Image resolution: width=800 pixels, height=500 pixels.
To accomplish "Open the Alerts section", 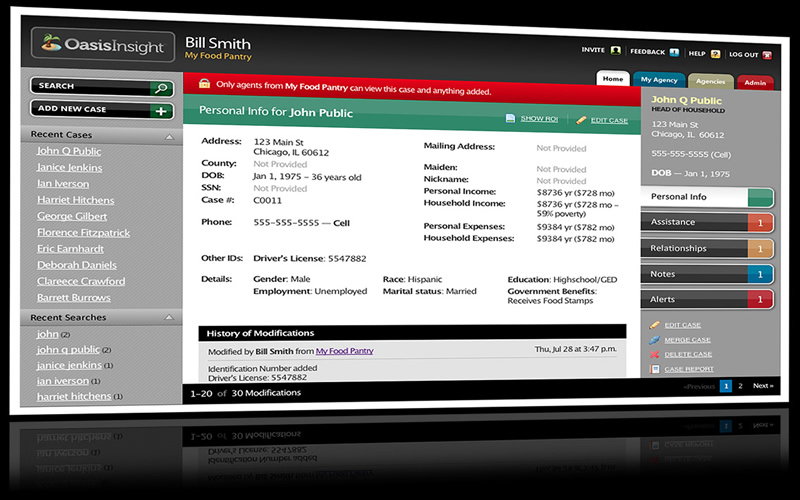I will point(707,299).
